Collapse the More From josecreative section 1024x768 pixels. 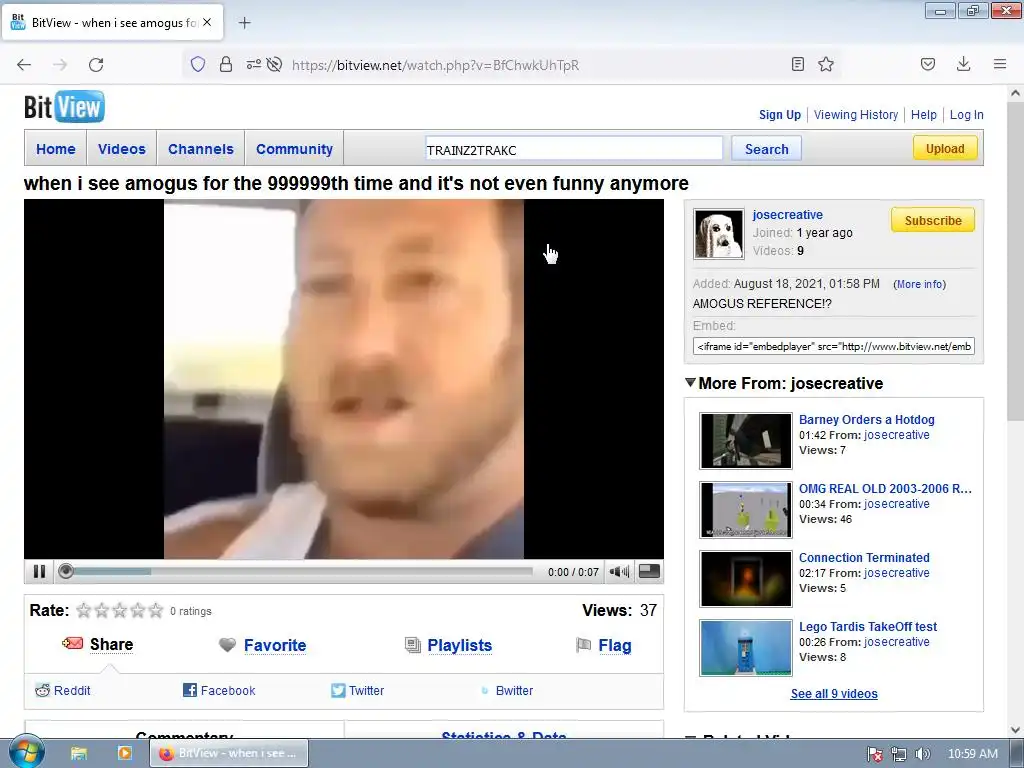coord(690,382)
